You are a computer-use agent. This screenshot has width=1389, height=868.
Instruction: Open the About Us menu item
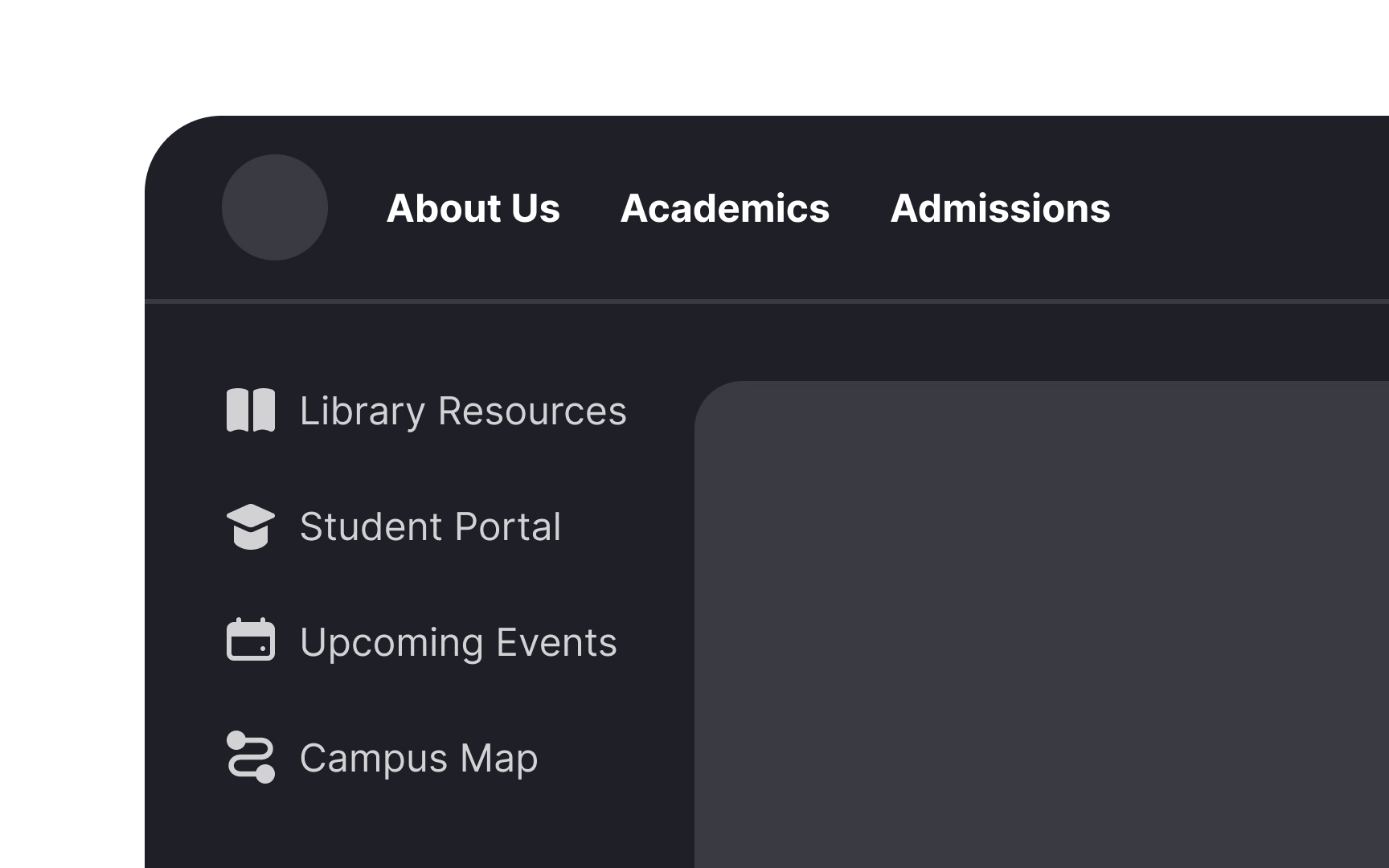(x=473, y=209)
